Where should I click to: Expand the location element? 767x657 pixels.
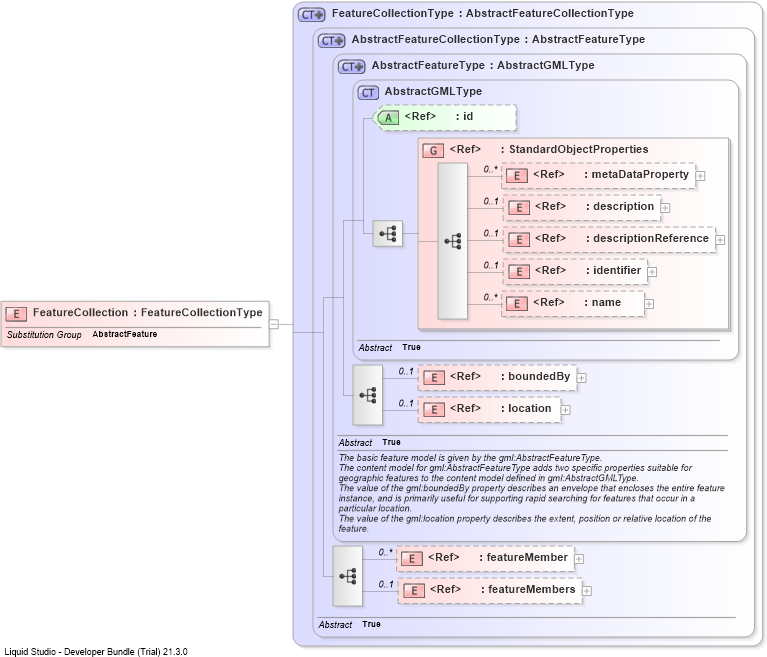(x=565, y=409)
